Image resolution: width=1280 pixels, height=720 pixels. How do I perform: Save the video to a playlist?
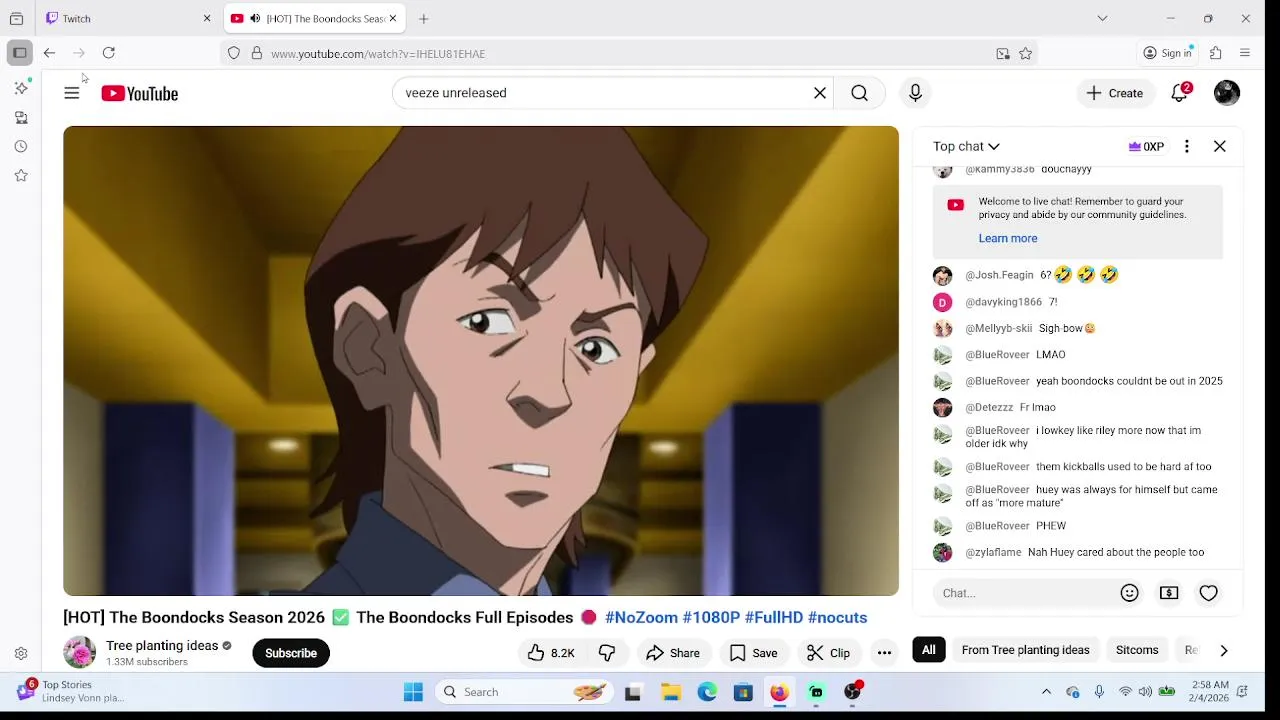coord(754,653)
